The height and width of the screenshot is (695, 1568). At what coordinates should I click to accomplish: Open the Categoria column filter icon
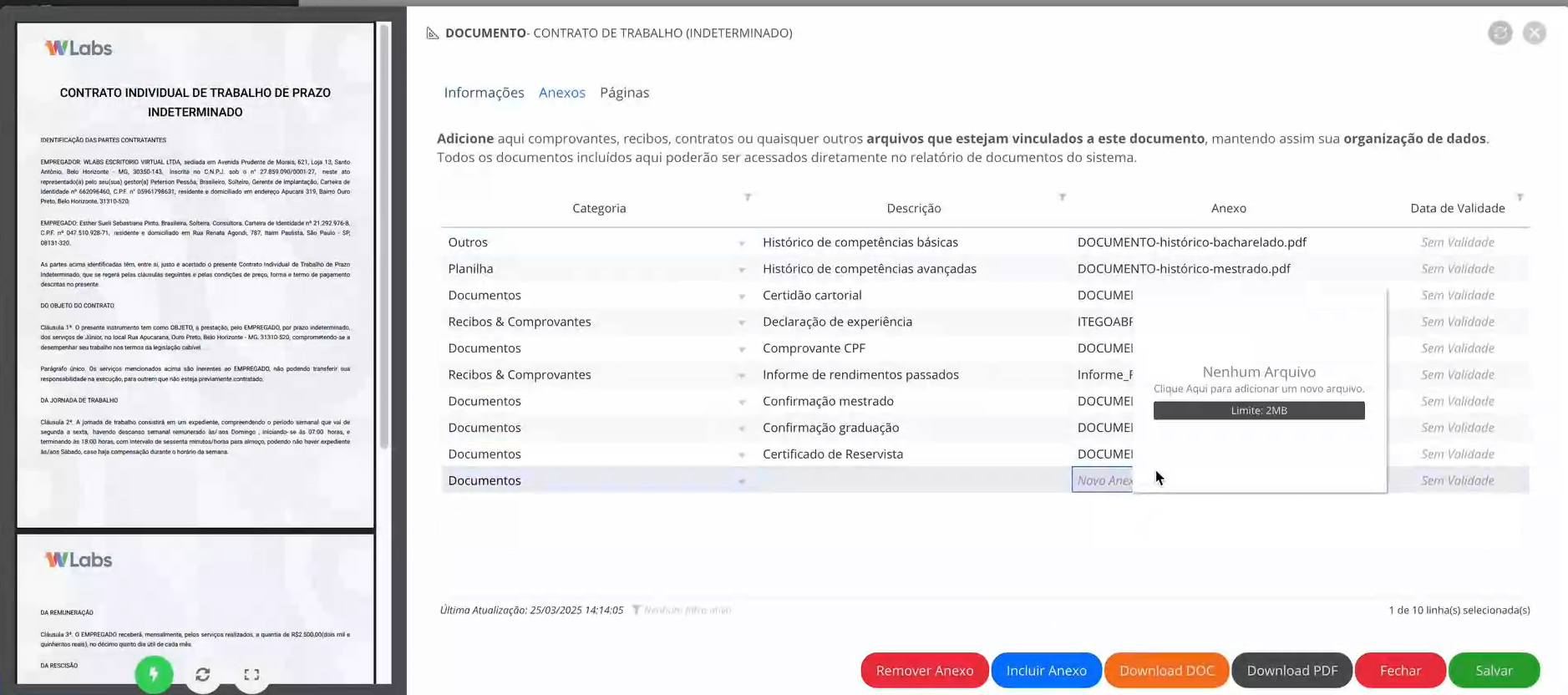748,197
